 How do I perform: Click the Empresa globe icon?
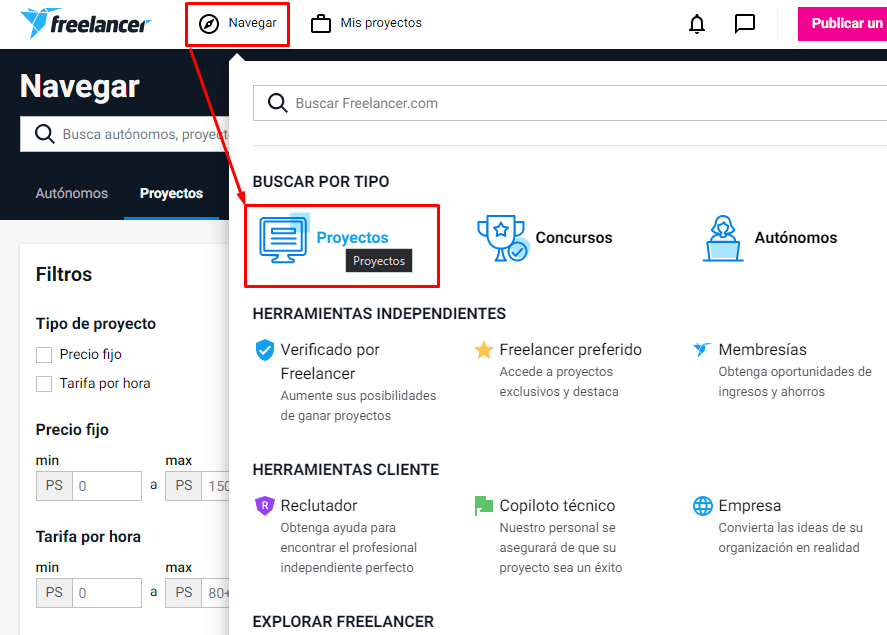point(703,506)
